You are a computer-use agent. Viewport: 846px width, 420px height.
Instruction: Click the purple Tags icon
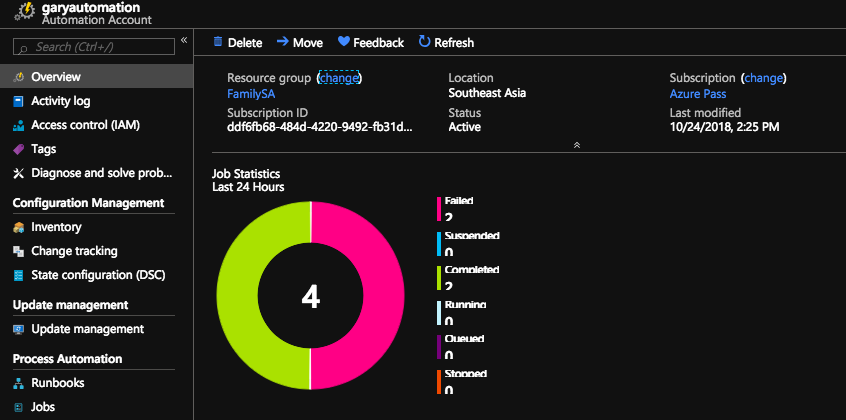(19, 149)
